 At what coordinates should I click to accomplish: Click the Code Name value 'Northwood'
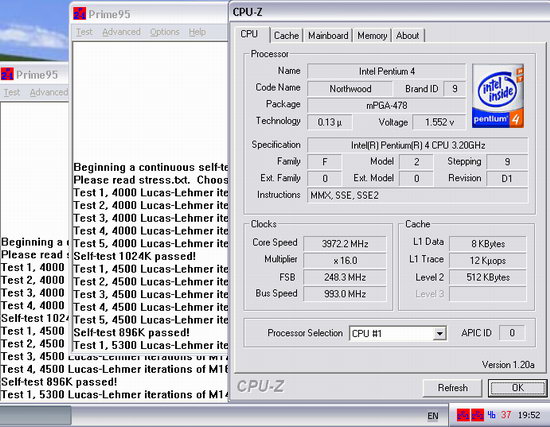point(350,89)
